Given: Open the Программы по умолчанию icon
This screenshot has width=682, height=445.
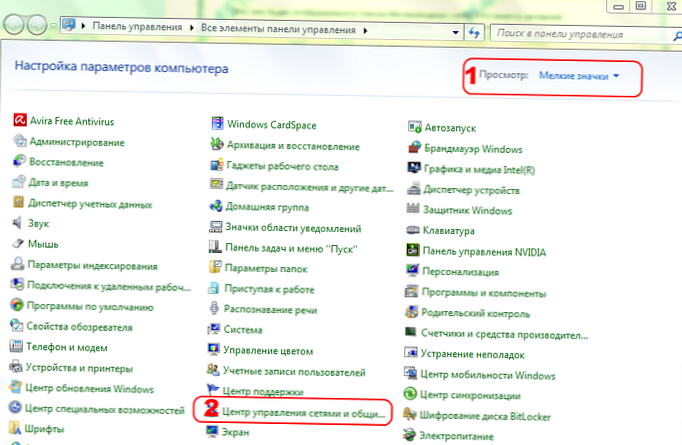Looking at the screenshot, I should tap(17, 305).
